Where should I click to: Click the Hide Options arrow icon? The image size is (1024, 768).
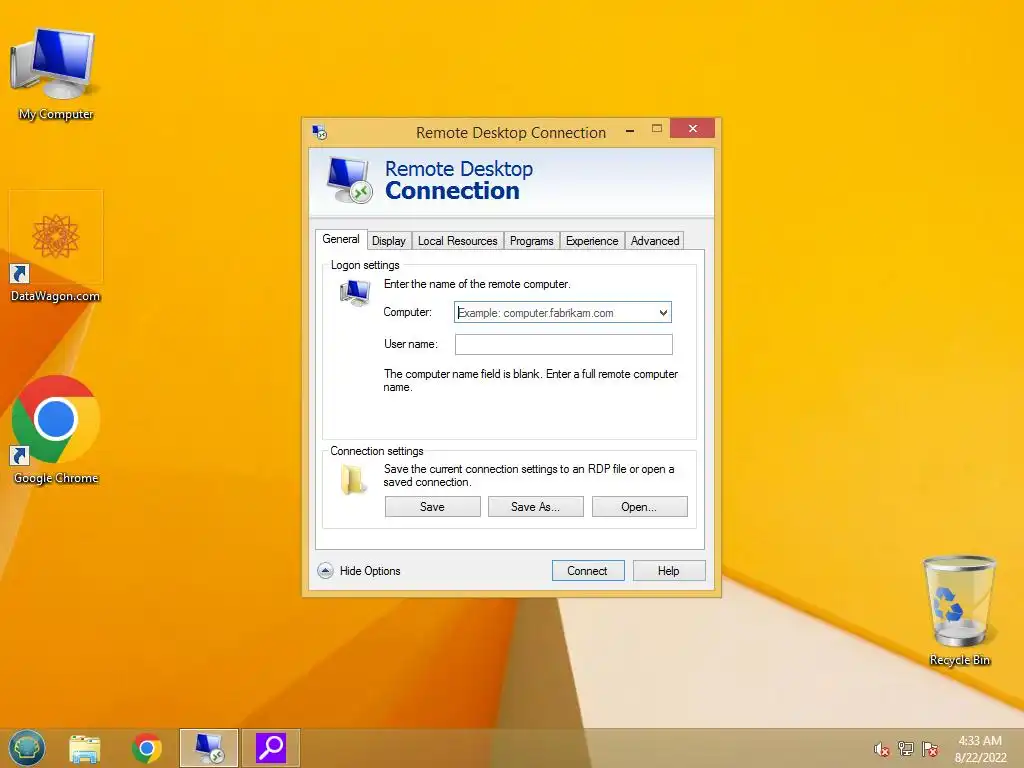pyautogui.click(x=325, y=571)
